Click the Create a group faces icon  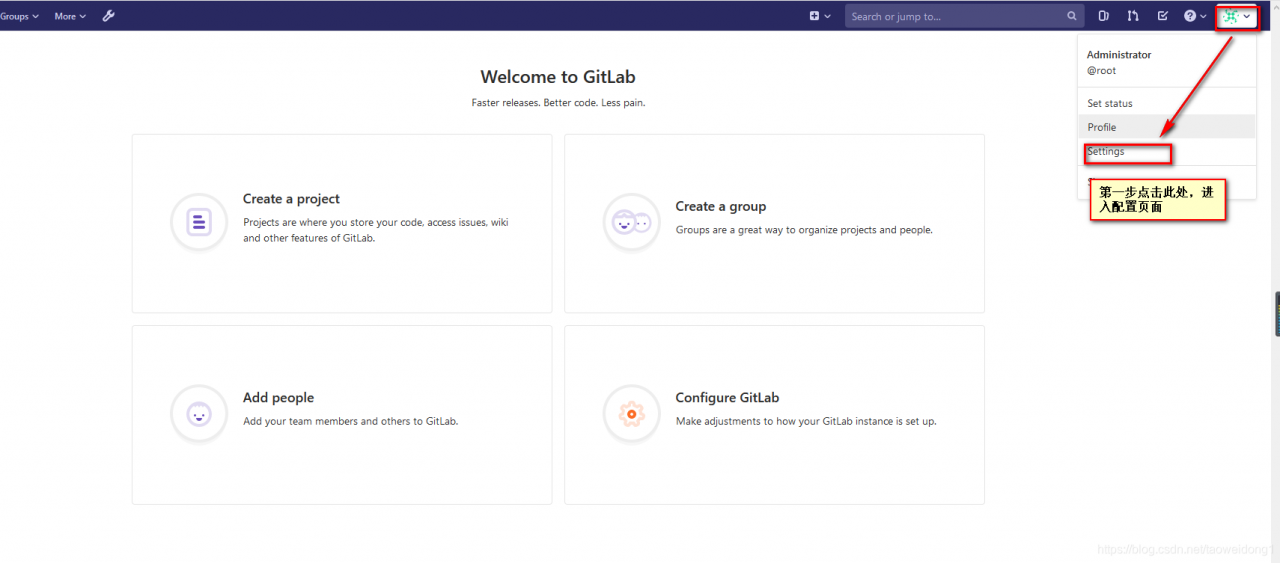click(630, 222)
